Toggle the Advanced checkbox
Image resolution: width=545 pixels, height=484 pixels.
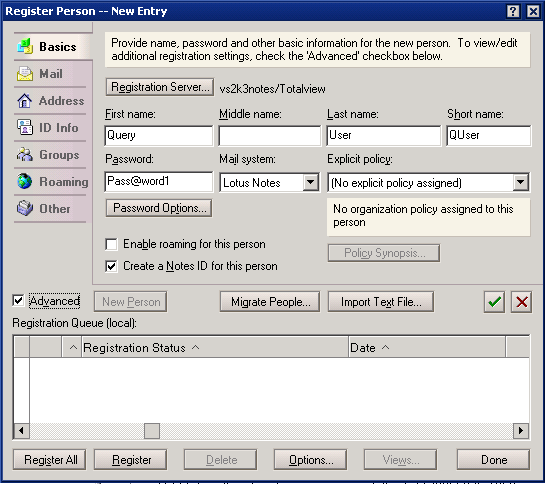pos(18,300)
